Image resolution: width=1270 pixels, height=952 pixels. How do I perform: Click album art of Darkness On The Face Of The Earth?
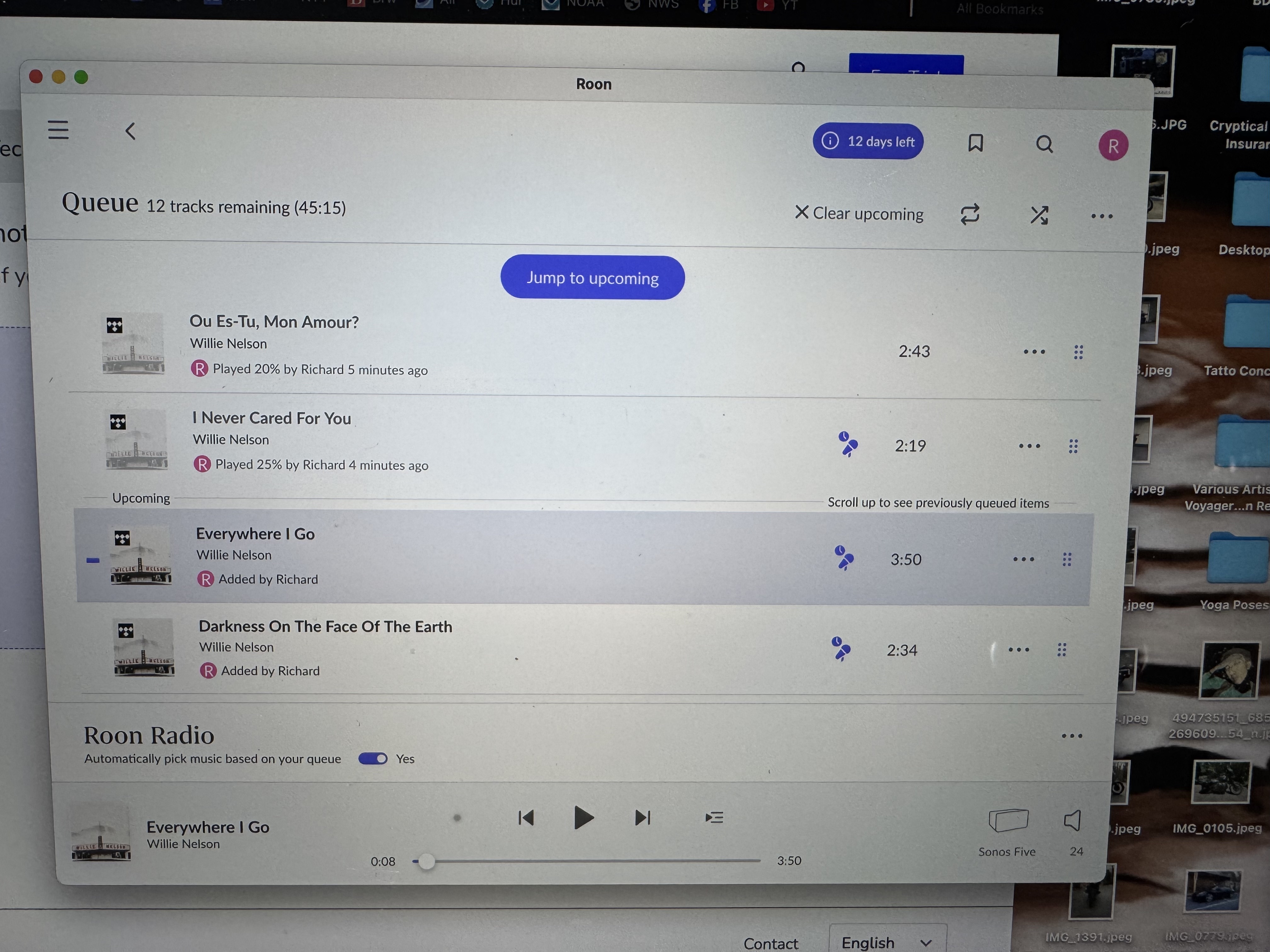point(144,647)
